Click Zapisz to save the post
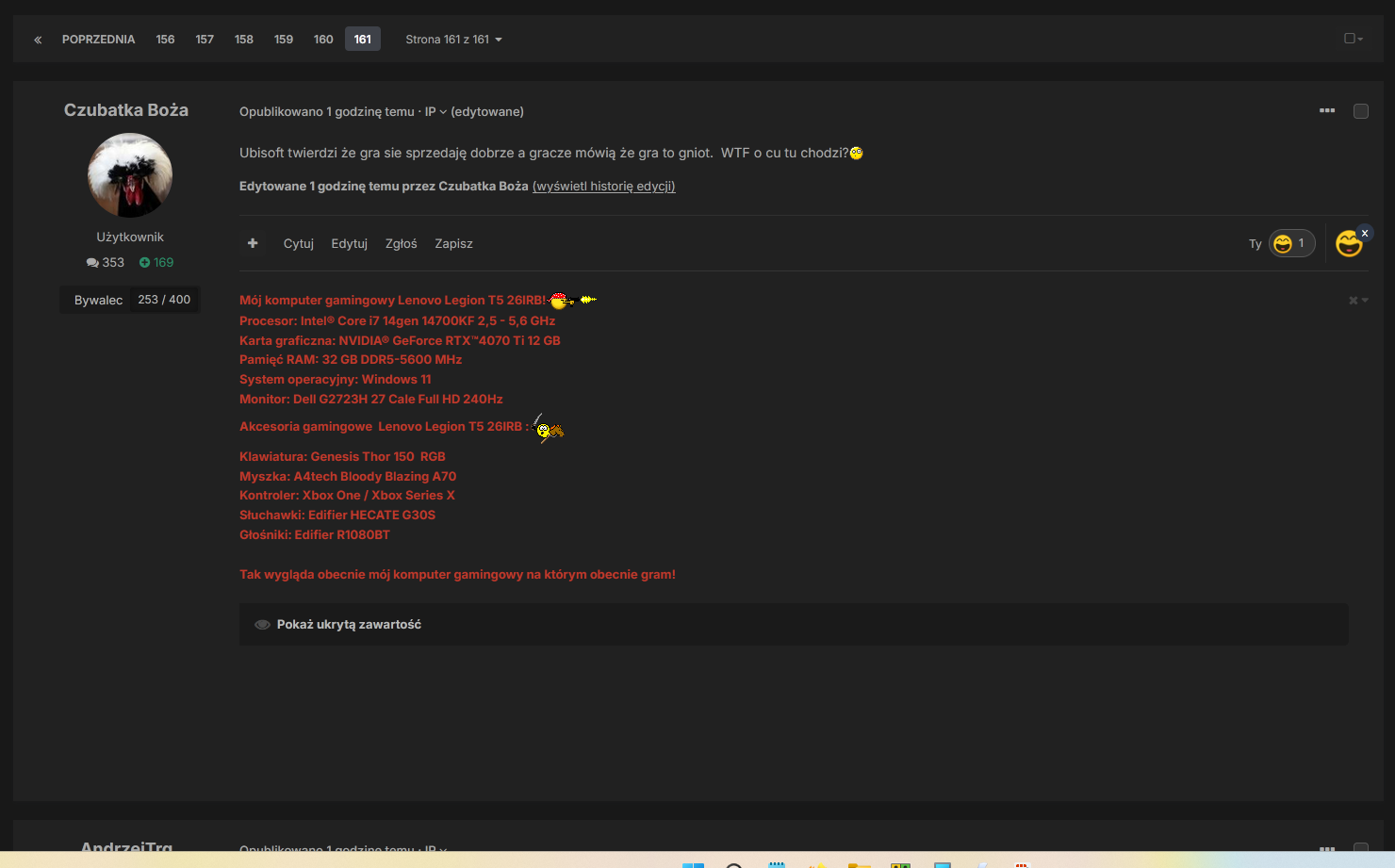 (x=453, y=243)
